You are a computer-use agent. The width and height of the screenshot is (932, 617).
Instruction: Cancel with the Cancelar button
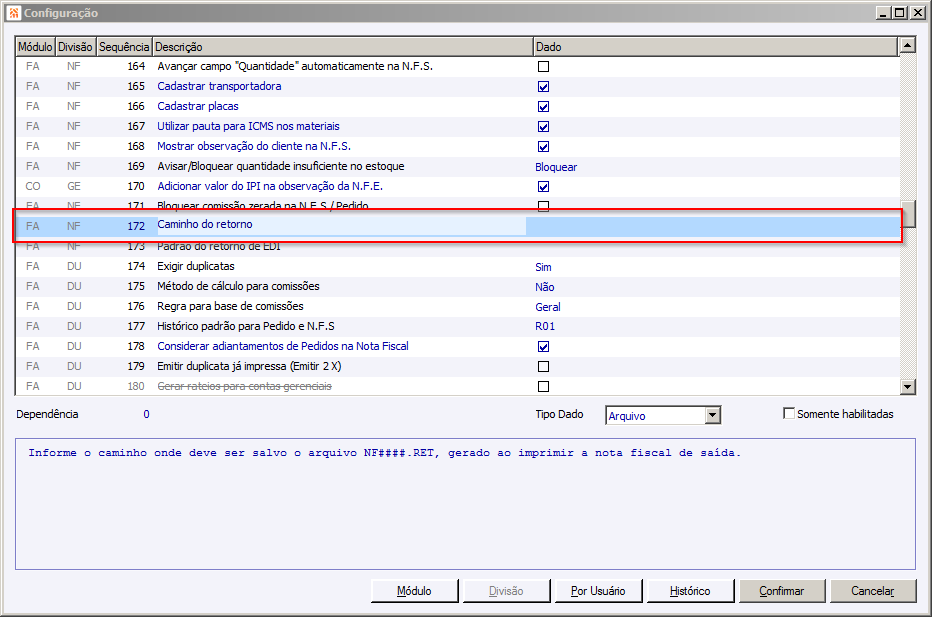point(873,591)
